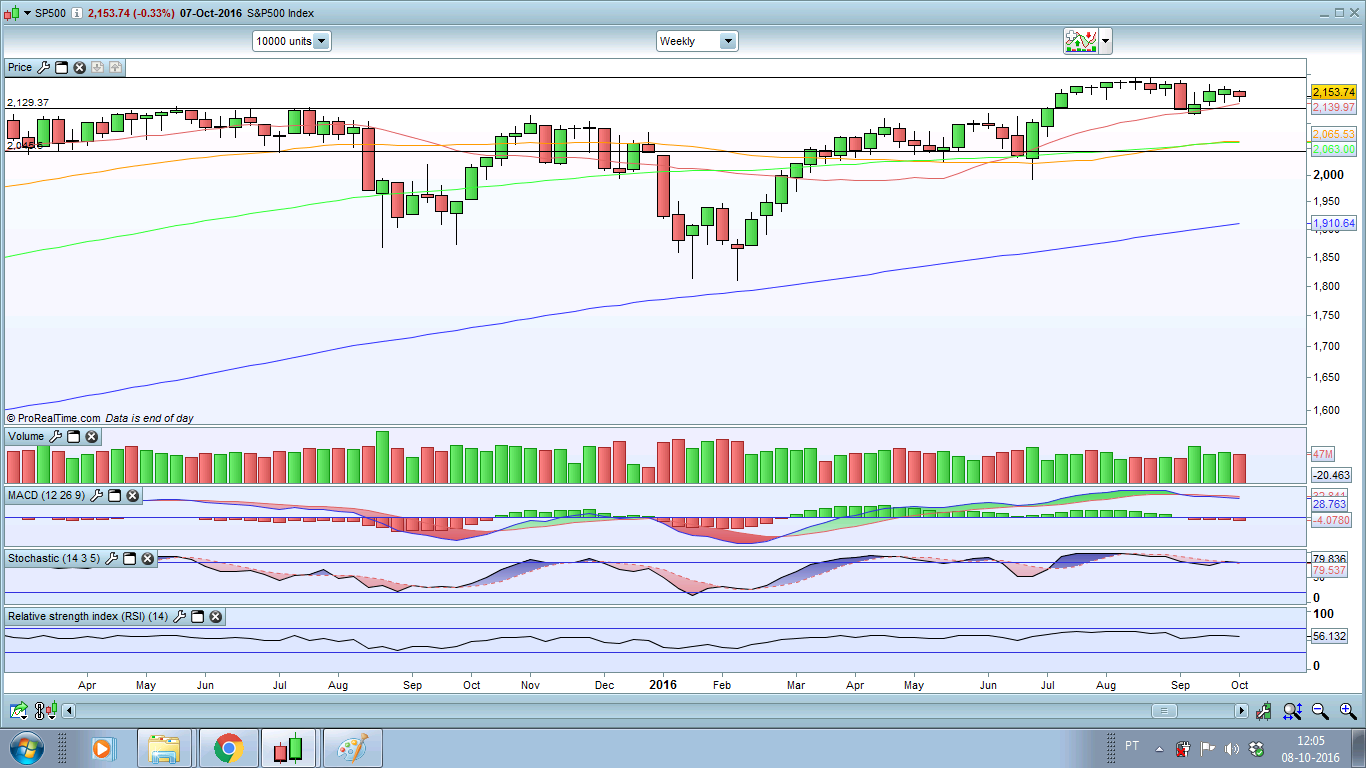Click the 2,129.37 horizontal line label
The height and width of the screenshot is (768, 1366).
(28, 103)
